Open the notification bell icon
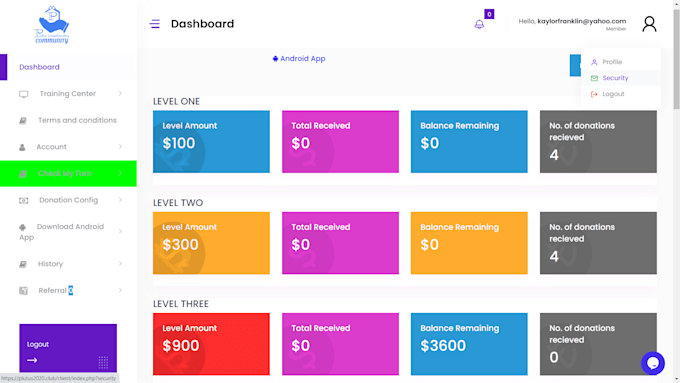This screenshot has height=383, width=680. (x=479, y=24)
